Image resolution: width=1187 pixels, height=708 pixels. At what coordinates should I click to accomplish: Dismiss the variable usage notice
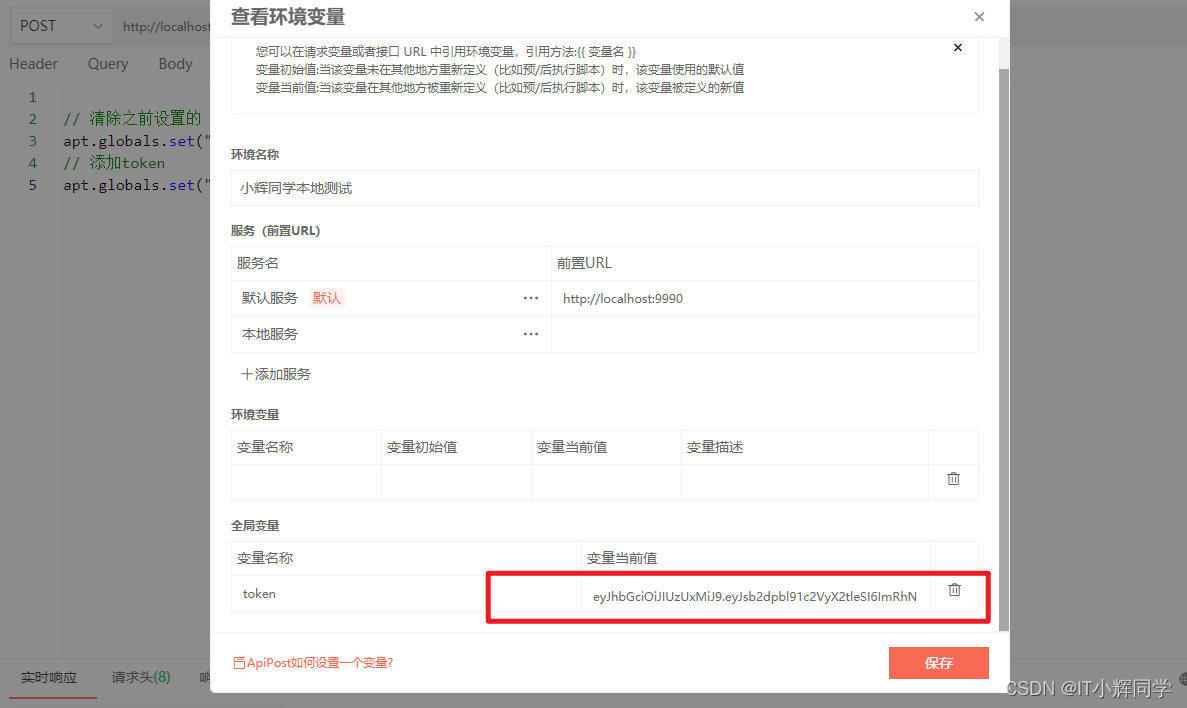point(957,47)
